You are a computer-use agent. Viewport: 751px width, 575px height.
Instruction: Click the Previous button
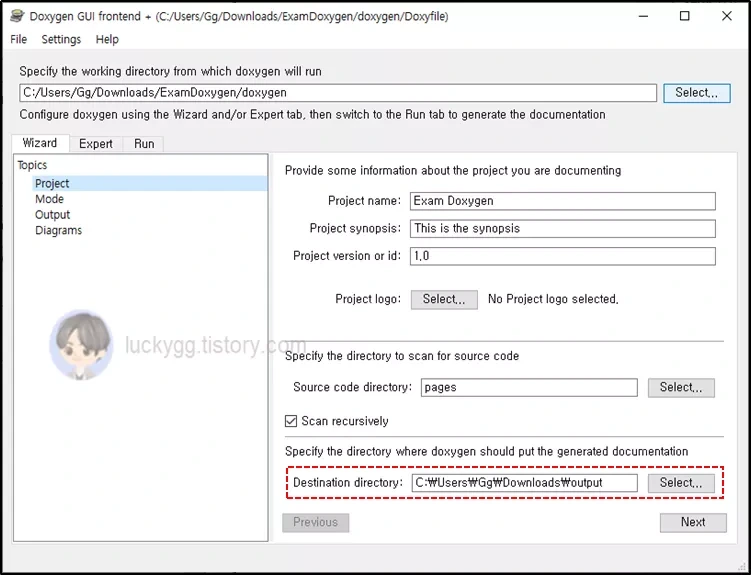(x=316, y=522)
